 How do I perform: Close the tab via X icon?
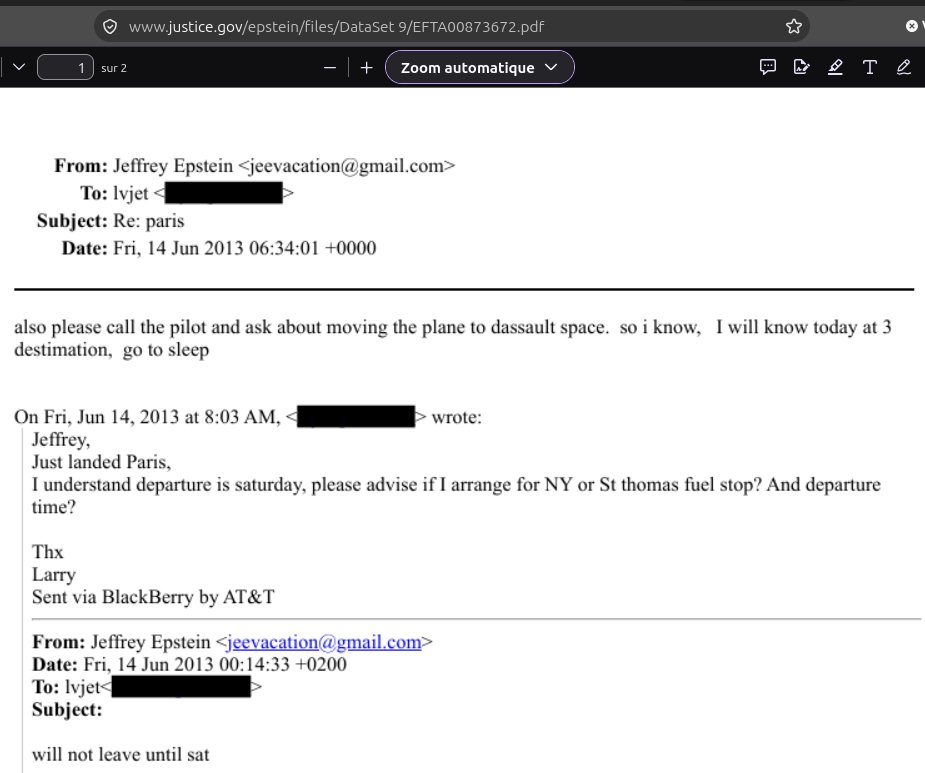911,26
